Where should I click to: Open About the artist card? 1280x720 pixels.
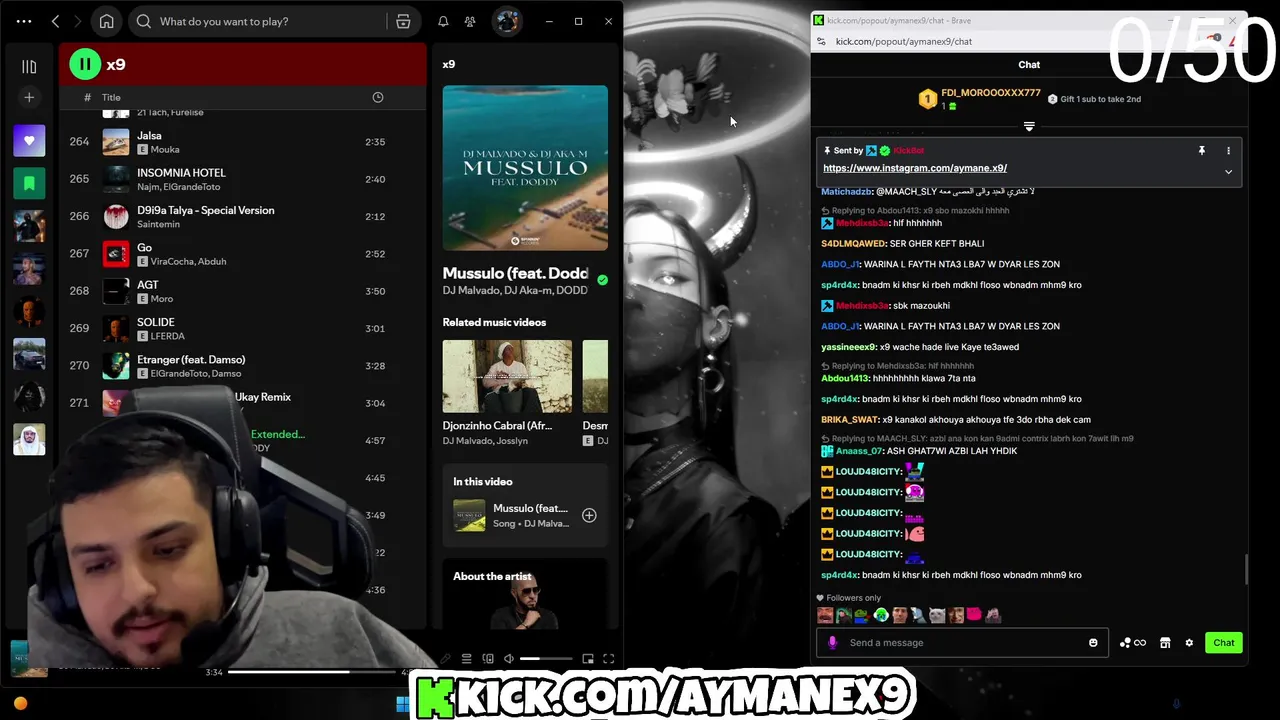pos(525,594)
